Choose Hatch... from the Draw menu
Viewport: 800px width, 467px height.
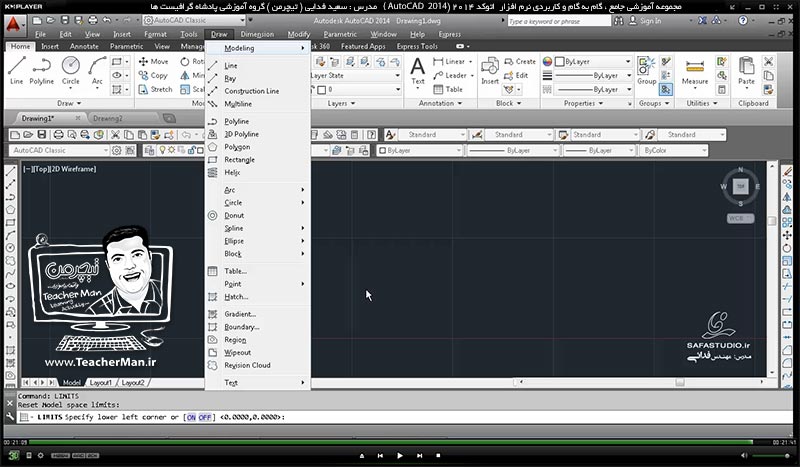coord(258,297)
